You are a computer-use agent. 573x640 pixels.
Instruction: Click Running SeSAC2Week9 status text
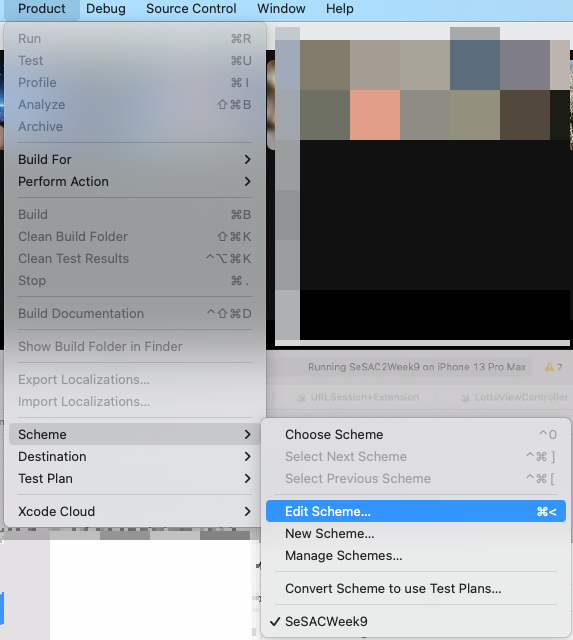[417, 367]
